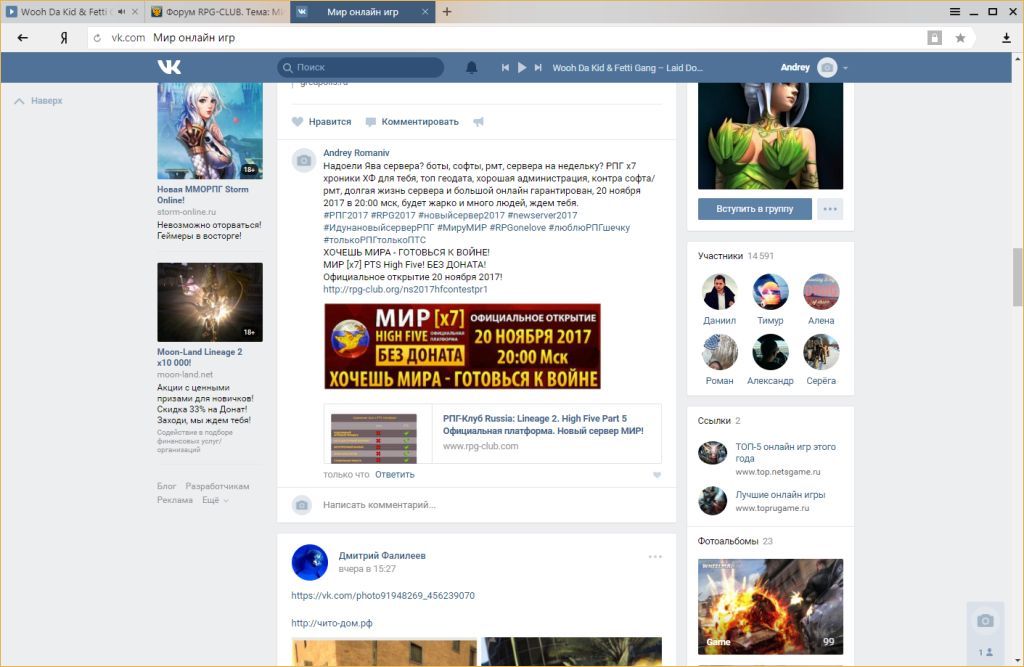Open Andrey Romaniv profile name
Viewport: 1024px width, 667px height.
356,153
